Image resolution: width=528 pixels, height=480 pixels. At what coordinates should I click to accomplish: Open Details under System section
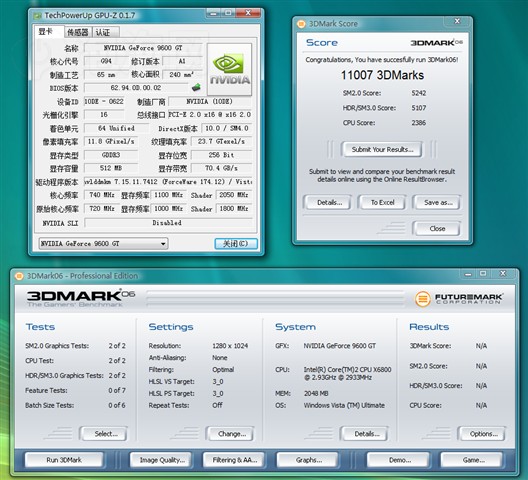pyautogui.click(x=365, y=434)
